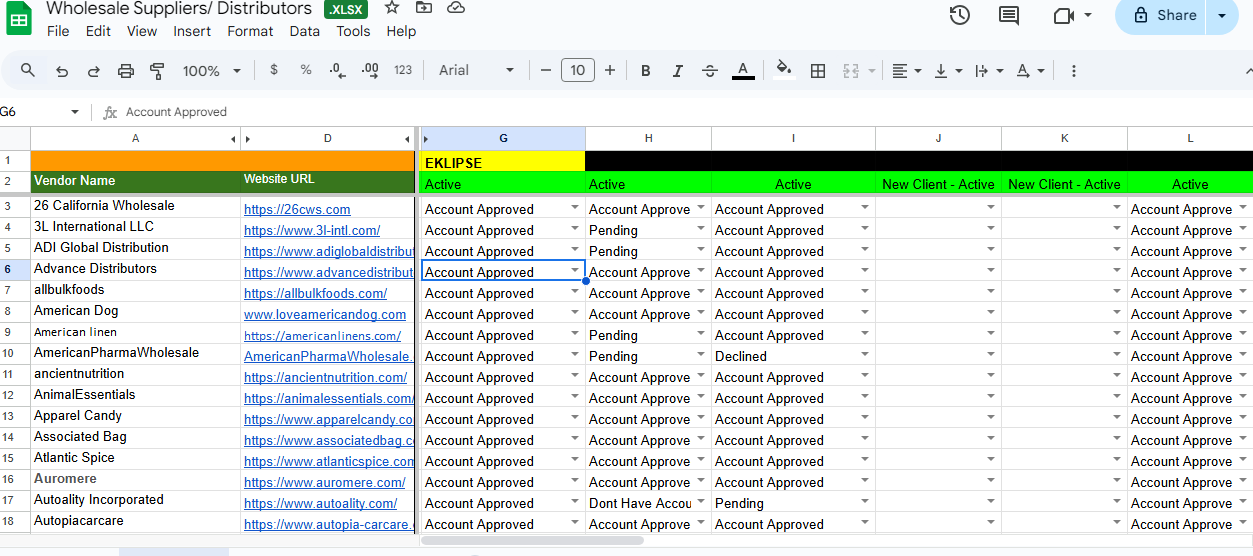This screenshot has width=1253, height=556.
Task: Open the comments panel icon
Action: click(1009, 15)
